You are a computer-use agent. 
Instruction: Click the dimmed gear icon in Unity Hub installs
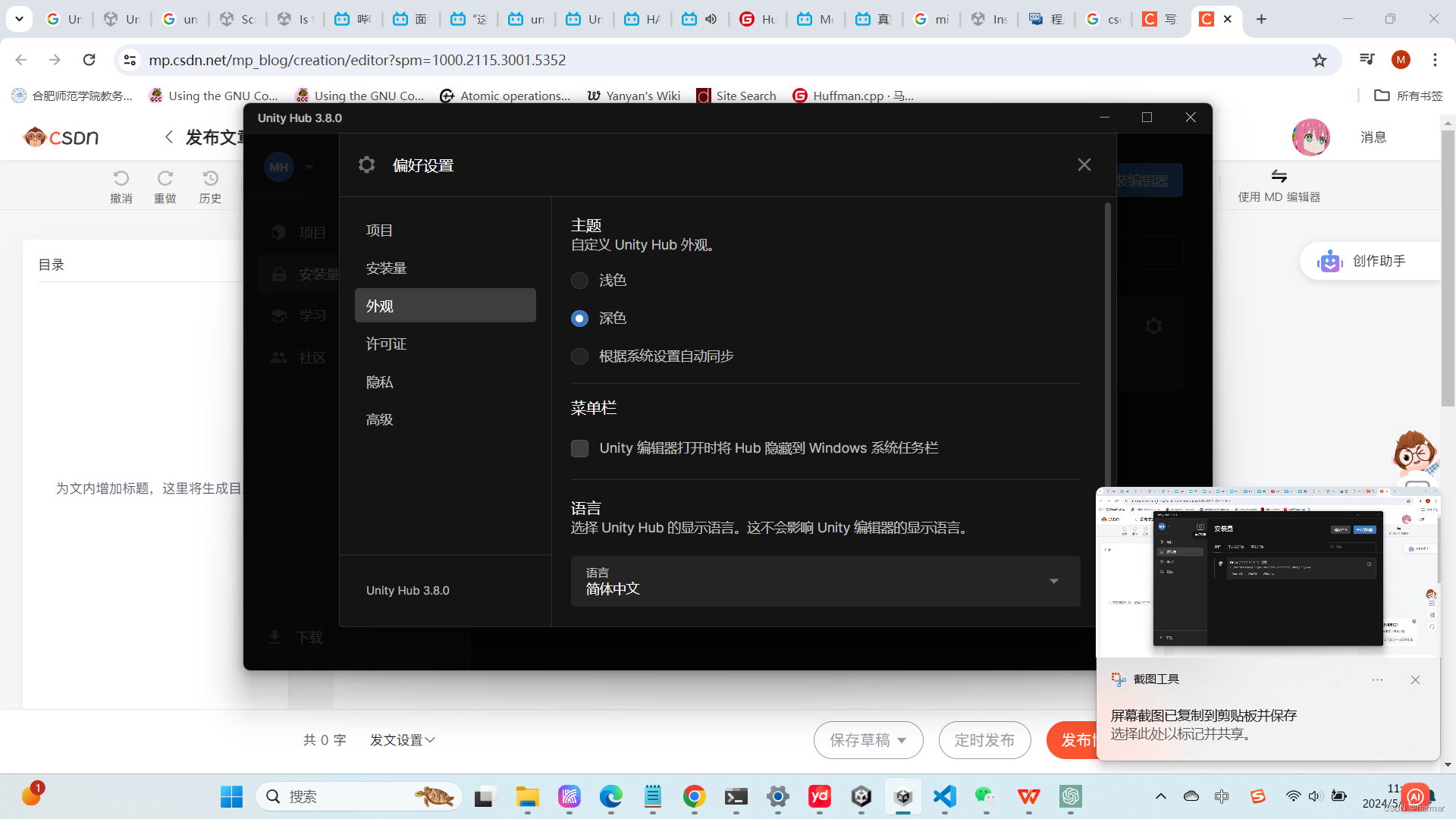click(1153, 327)
